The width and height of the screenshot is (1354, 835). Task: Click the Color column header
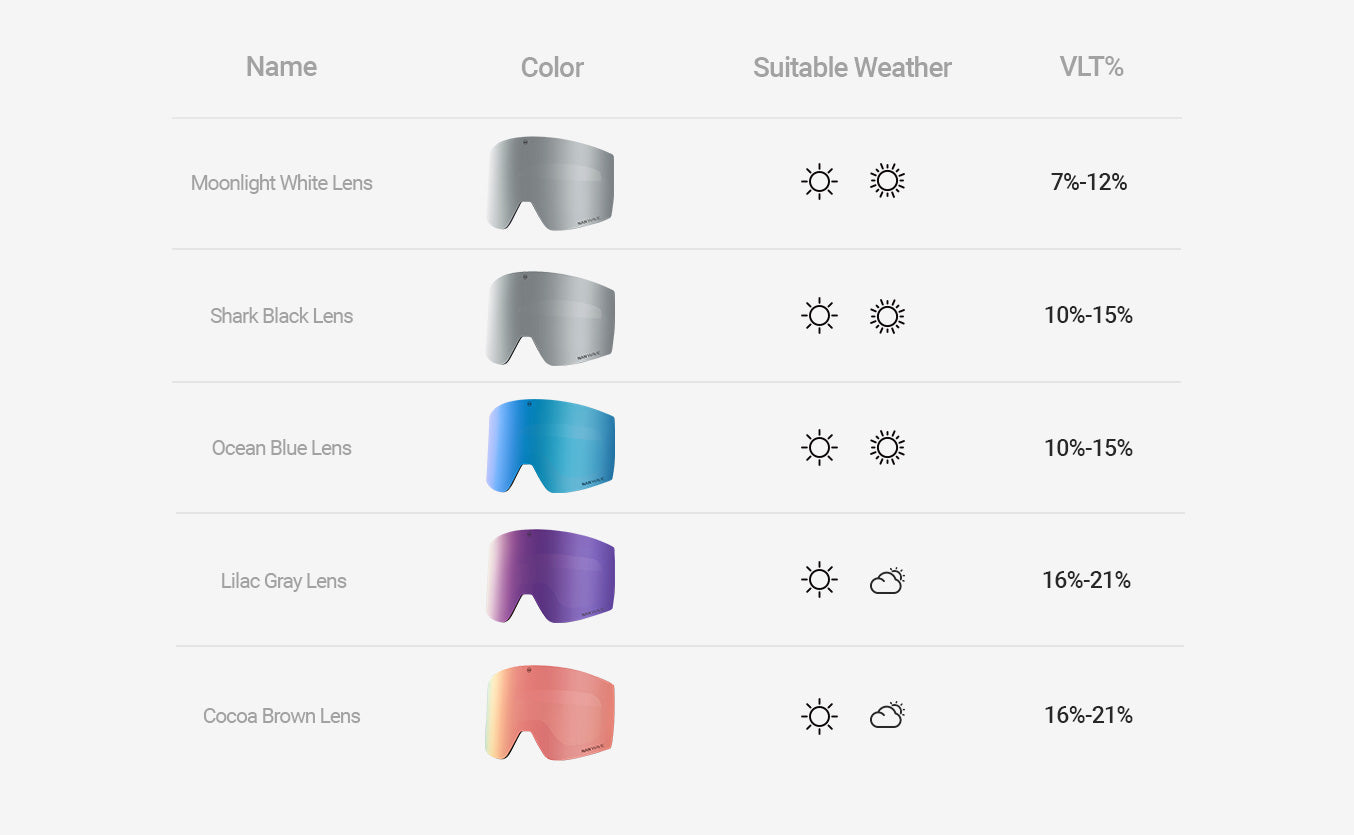[x=552, y=68]
